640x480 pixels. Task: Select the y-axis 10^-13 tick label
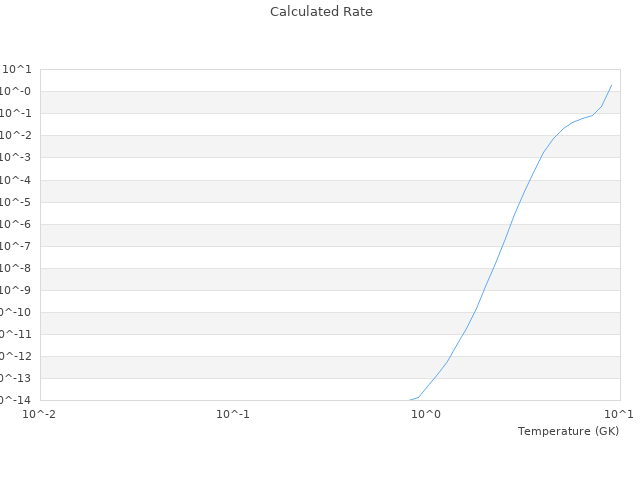tap(16, 378)
